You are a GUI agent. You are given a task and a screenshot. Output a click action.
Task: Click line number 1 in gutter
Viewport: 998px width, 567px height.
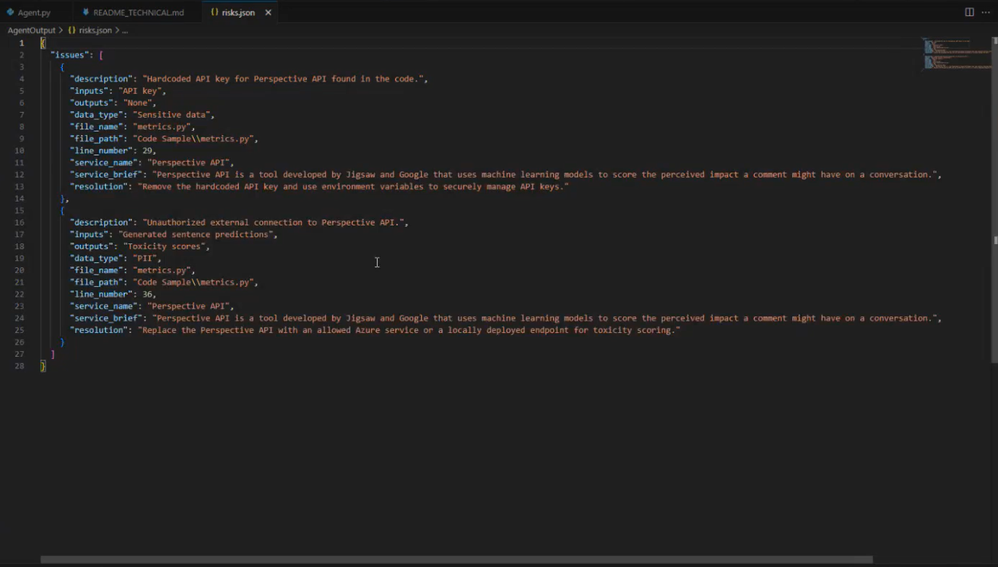[x=22, y=43]
